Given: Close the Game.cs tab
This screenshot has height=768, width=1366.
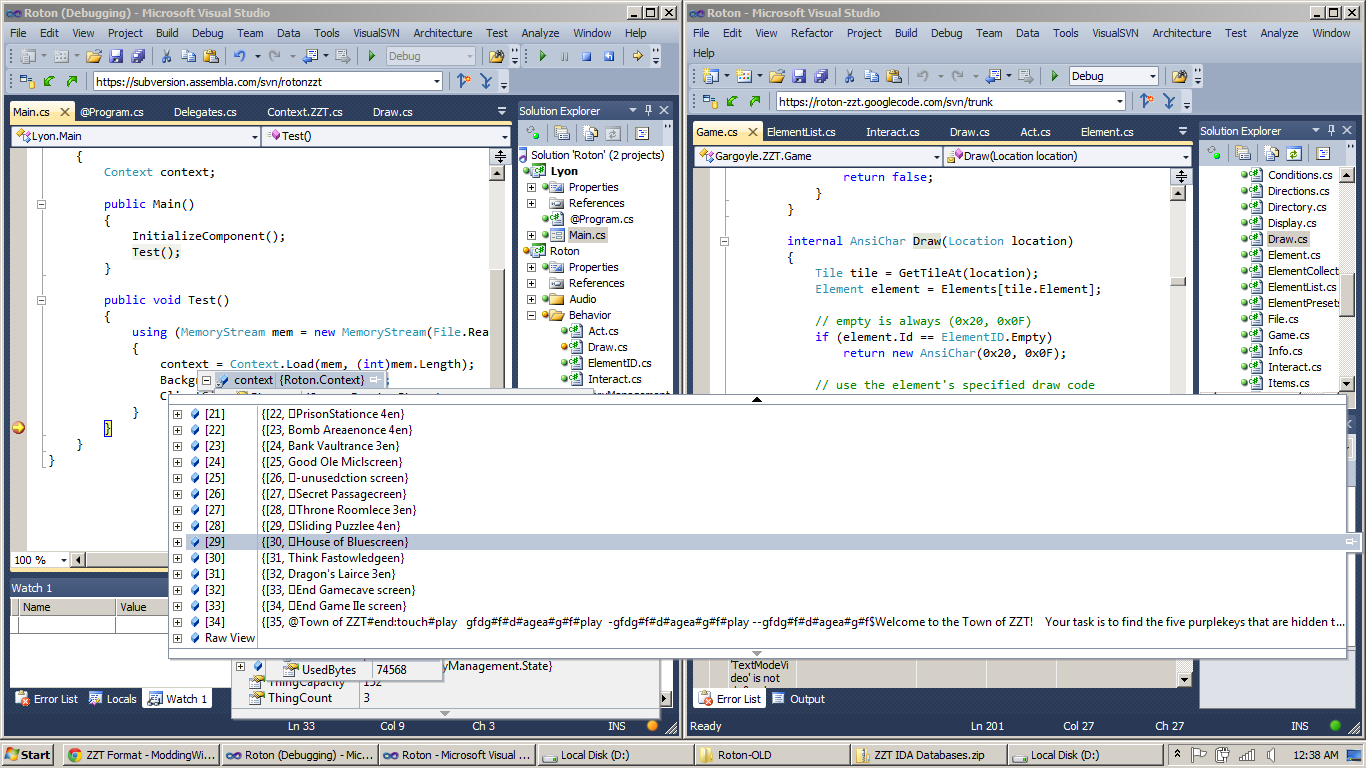Looking at the screenshot, I should tap(752, 132).
